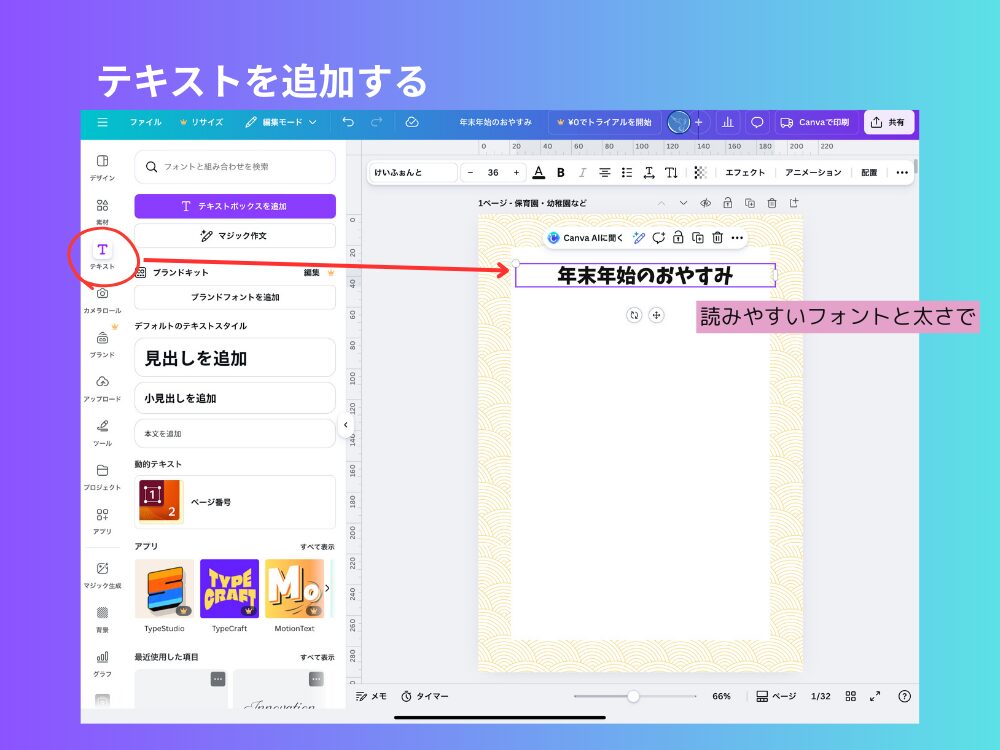This screenshot has height=750, width=1000.
Task: Adjust the zoom slider at the bottom
Action: (634, 696)
